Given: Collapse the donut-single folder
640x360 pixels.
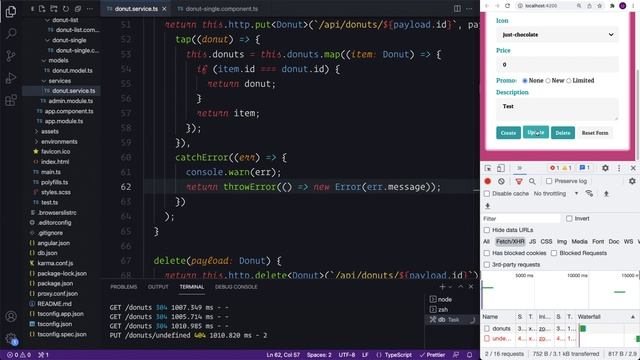Looking at the screenshot, I should pos(47,40).
